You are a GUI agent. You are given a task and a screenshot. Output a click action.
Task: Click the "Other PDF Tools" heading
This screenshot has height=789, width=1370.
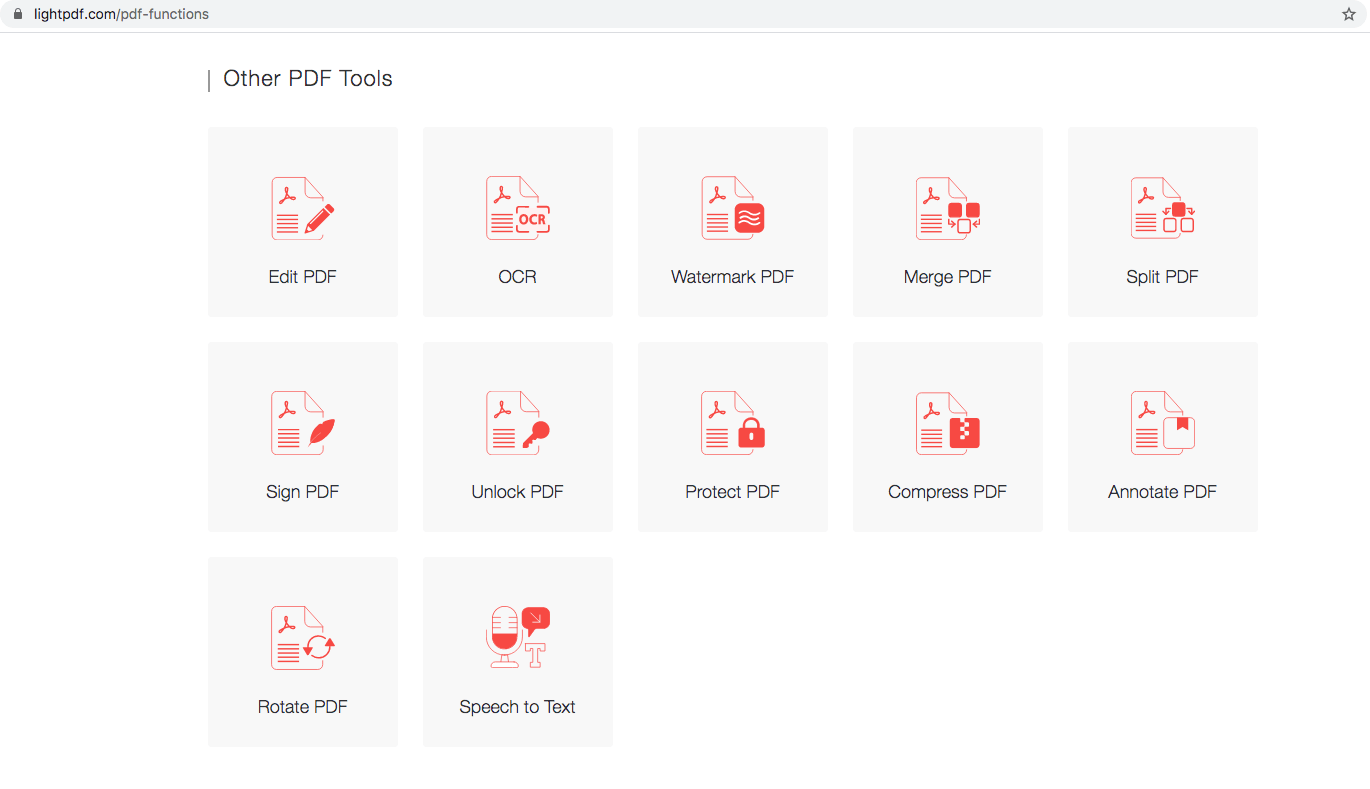pyautogui.click(x=308, y=79)
